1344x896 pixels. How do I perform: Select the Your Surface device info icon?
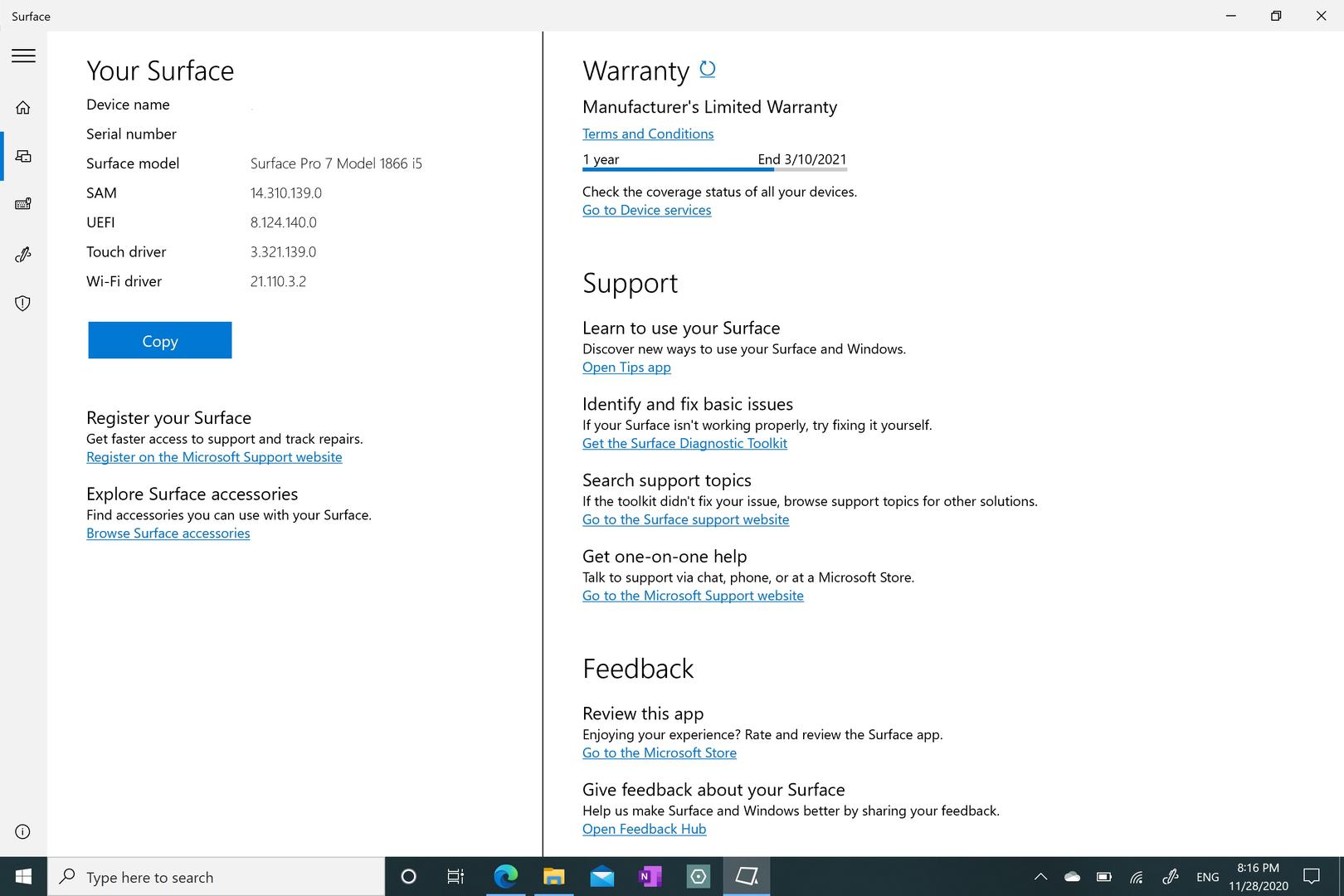click(23, 156)
